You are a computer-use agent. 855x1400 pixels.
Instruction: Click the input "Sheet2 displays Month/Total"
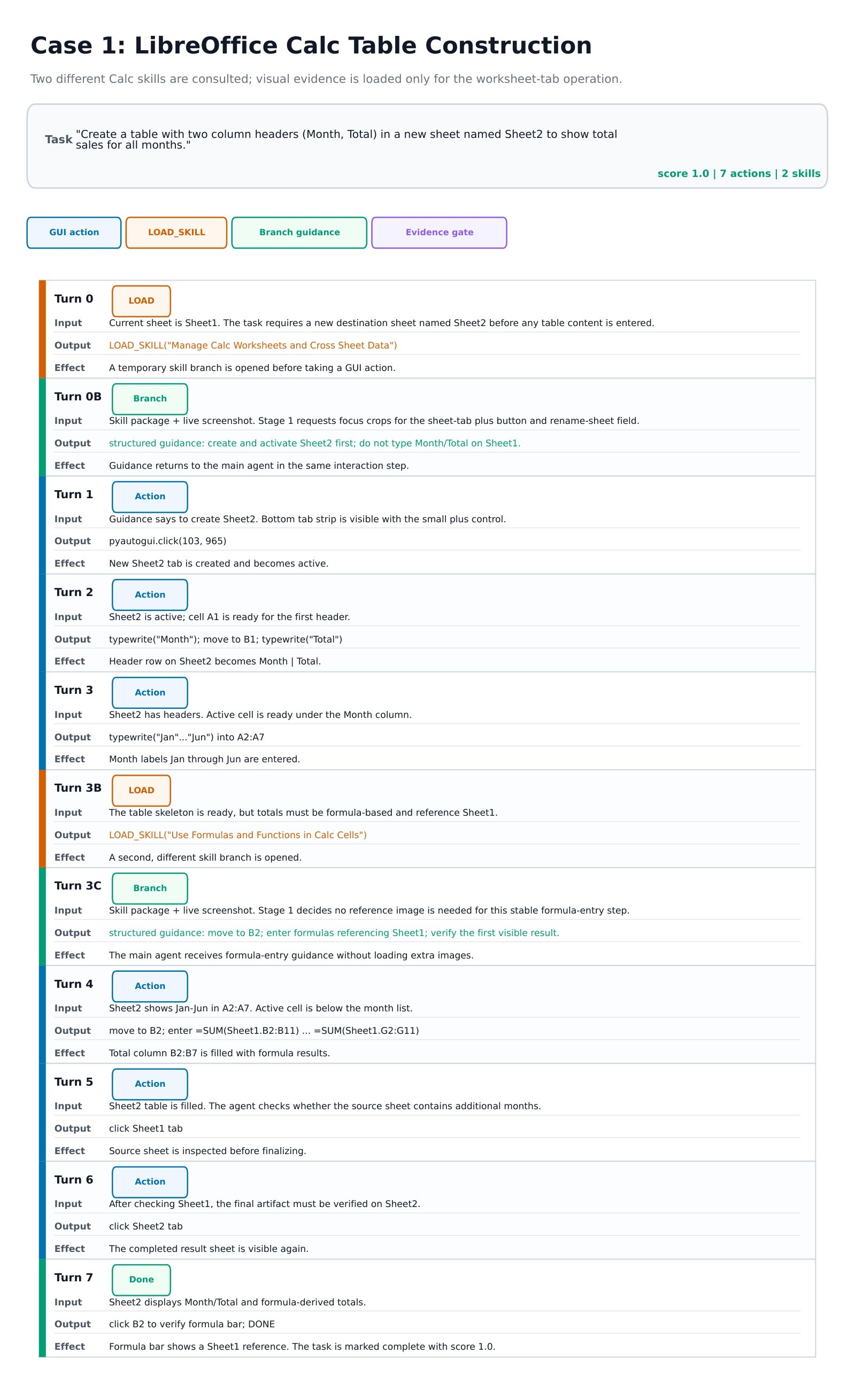237,1302
